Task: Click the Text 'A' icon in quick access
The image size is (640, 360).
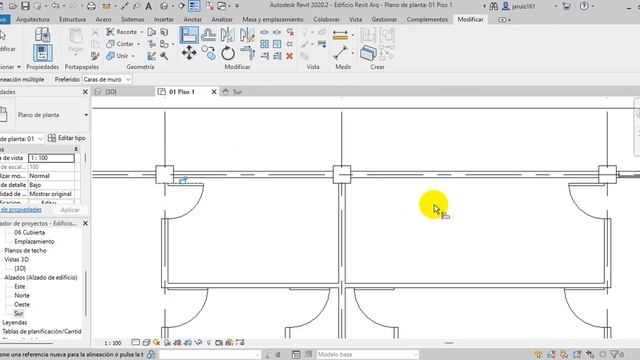Action: pos(149,6)
